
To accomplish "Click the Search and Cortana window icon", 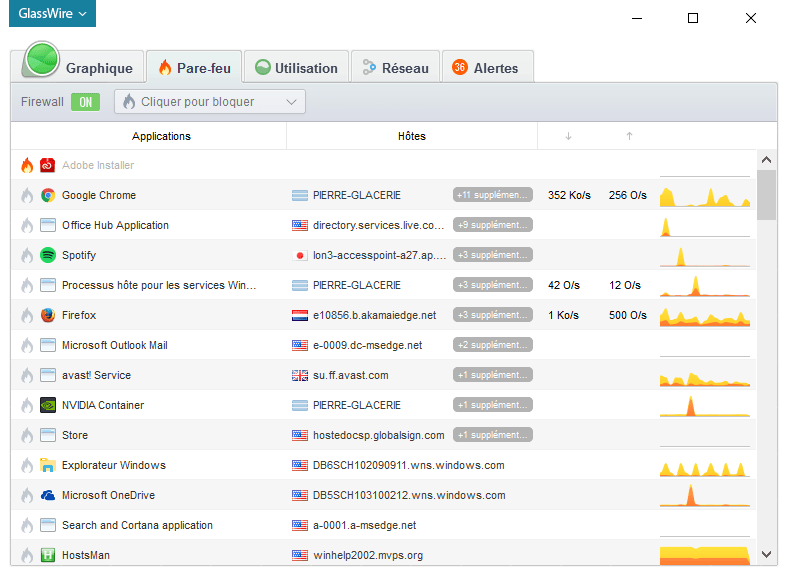I will (x=48, y=525).
